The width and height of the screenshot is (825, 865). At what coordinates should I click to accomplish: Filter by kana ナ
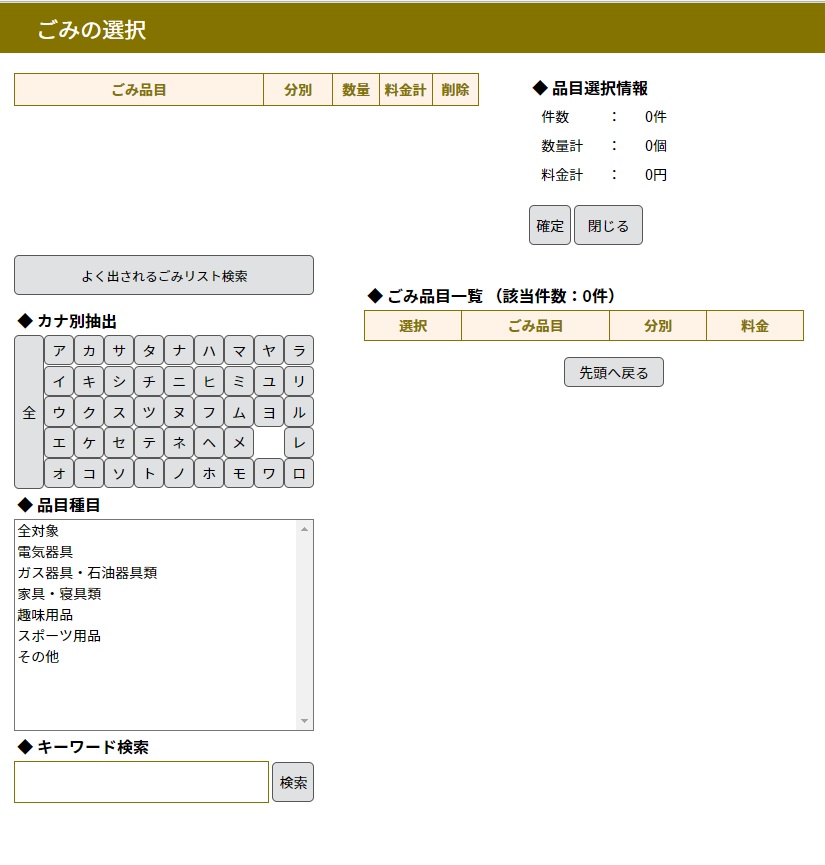coord(179,350)
